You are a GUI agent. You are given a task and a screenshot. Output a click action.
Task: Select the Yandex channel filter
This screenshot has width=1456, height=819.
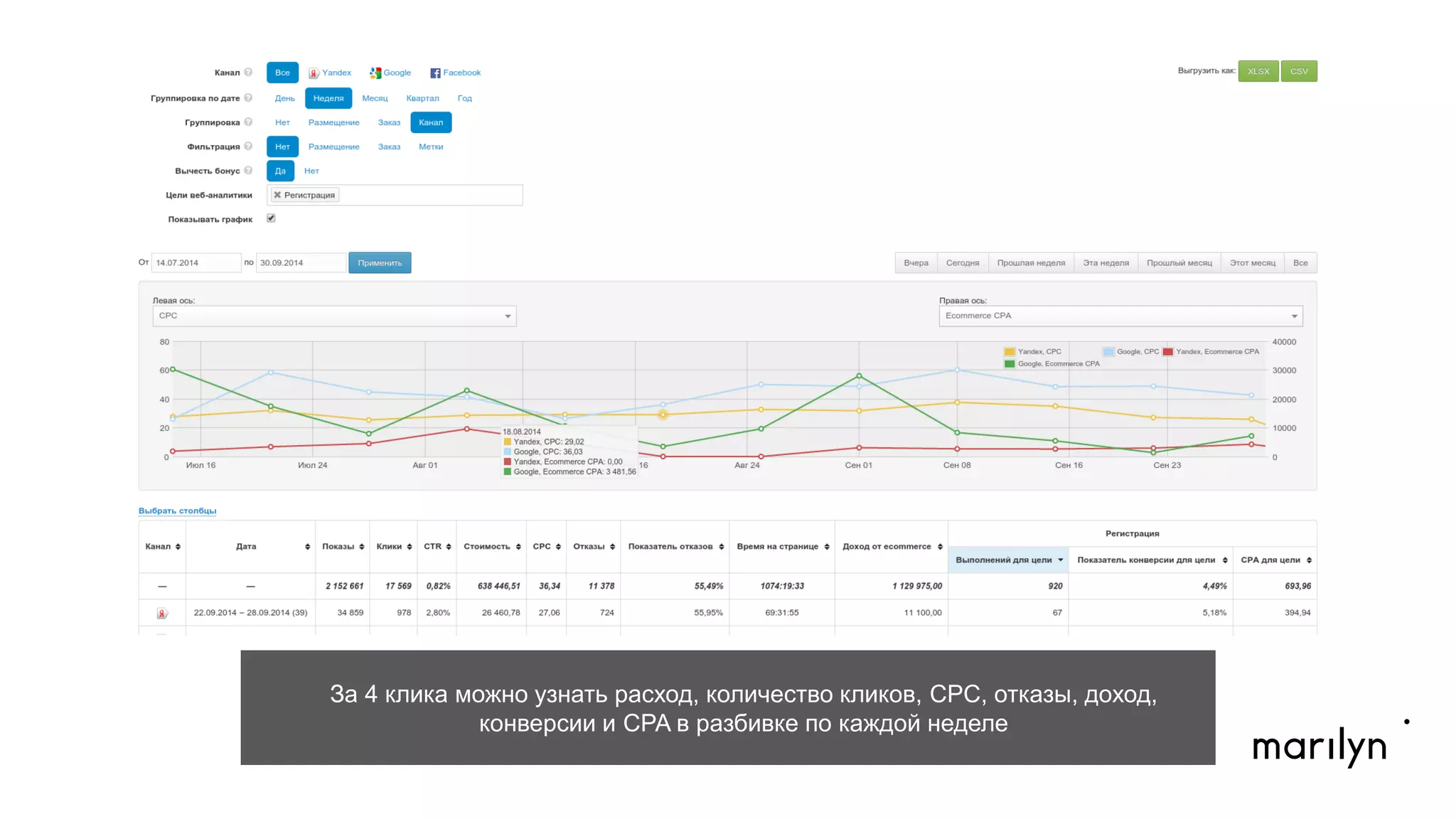click(330, 73)
